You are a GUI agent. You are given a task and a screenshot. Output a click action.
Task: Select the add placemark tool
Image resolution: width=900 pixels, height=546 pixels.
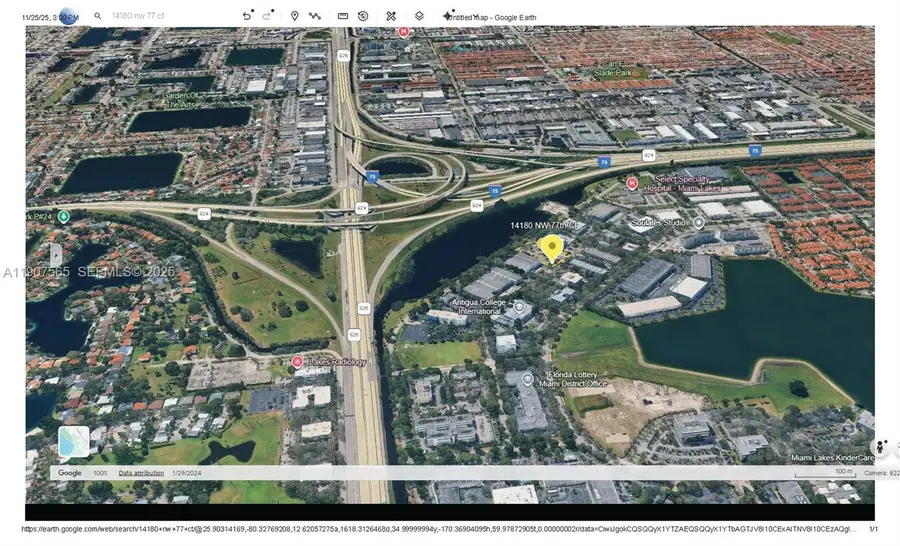click(295, 16)
